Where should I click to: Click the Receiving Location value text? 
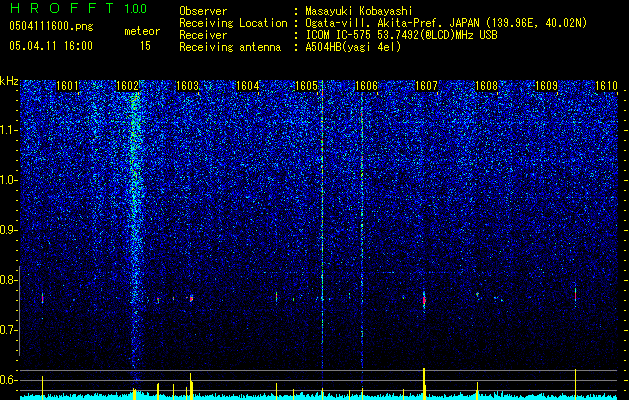[x=446, y=23]
